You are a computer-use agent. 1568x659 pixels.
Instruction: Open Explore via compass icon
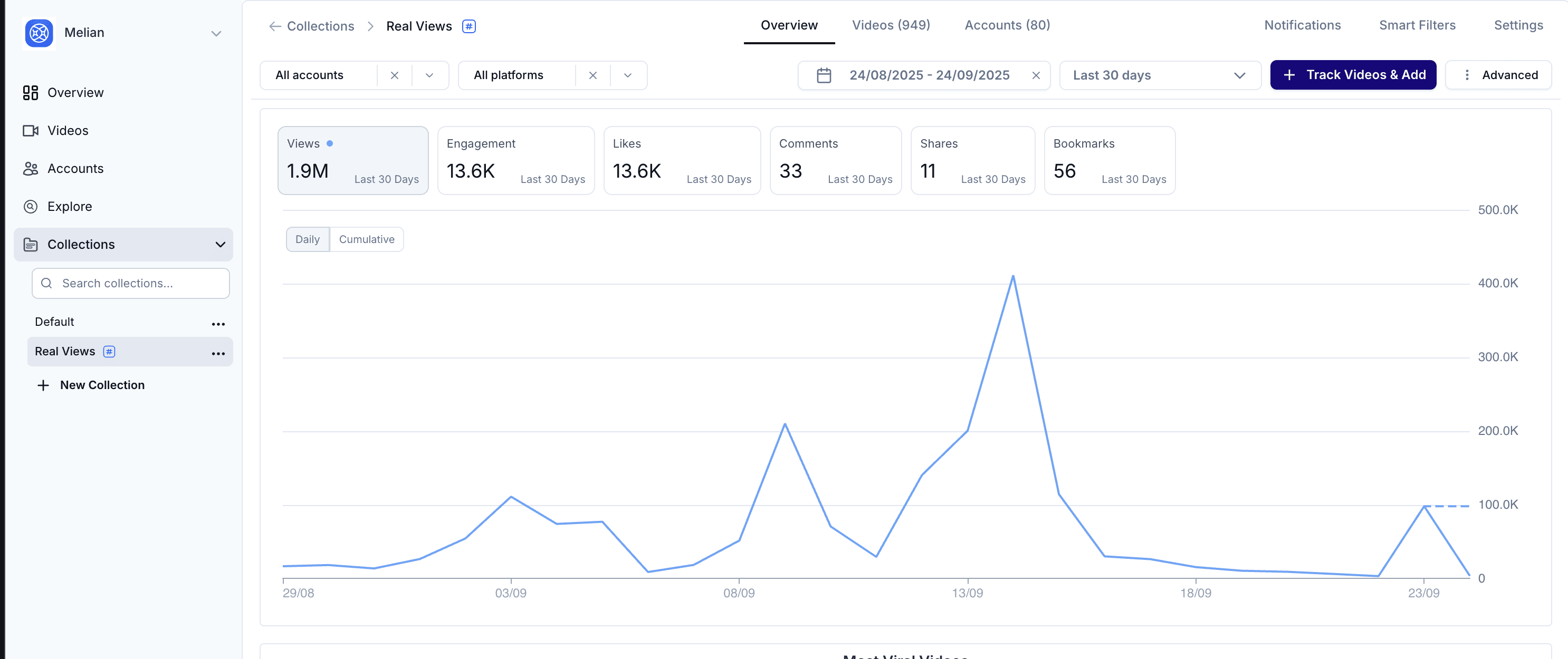point(31,207)
